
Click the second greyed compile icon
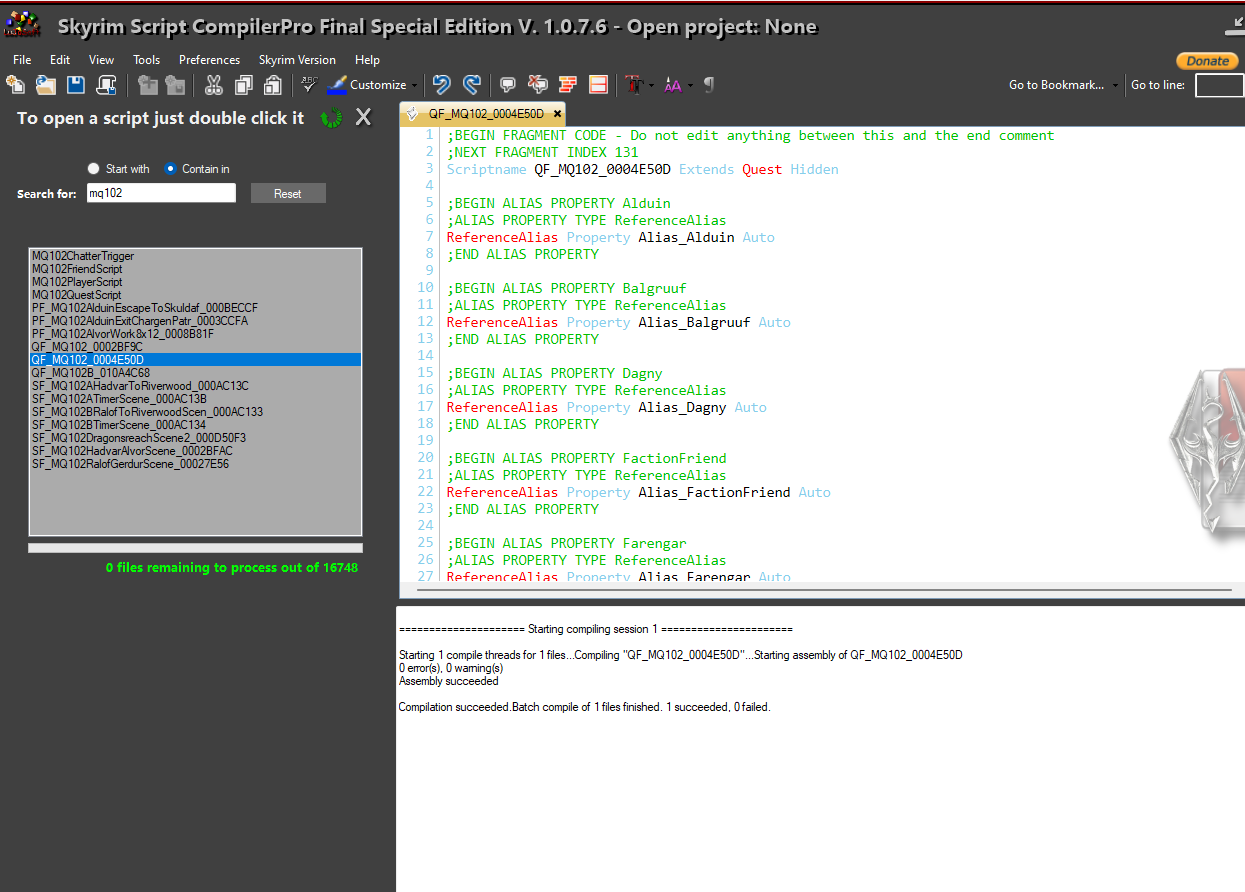(175, 85)
